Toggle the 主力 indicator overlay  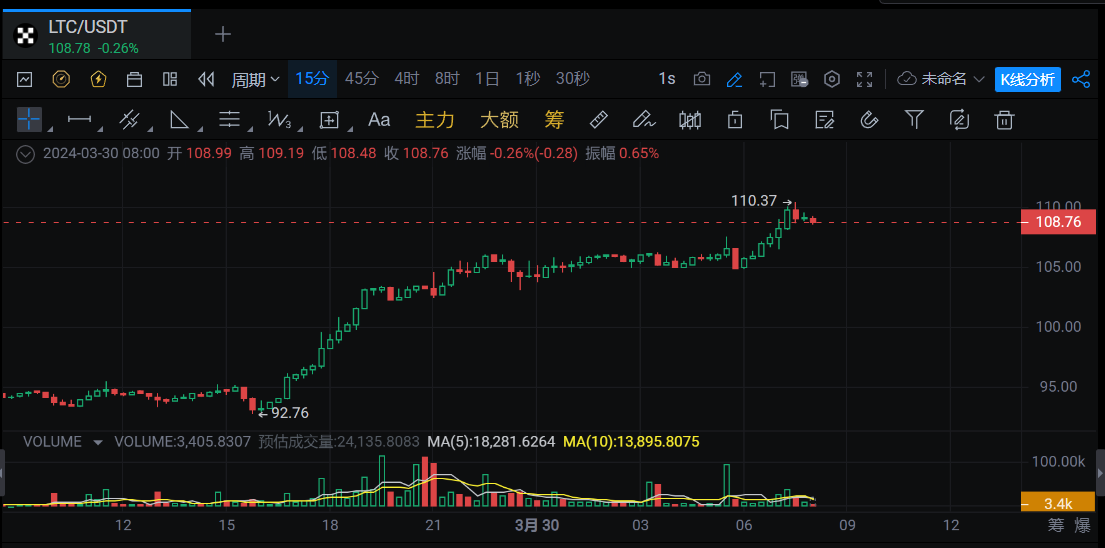tap(435, 120)
